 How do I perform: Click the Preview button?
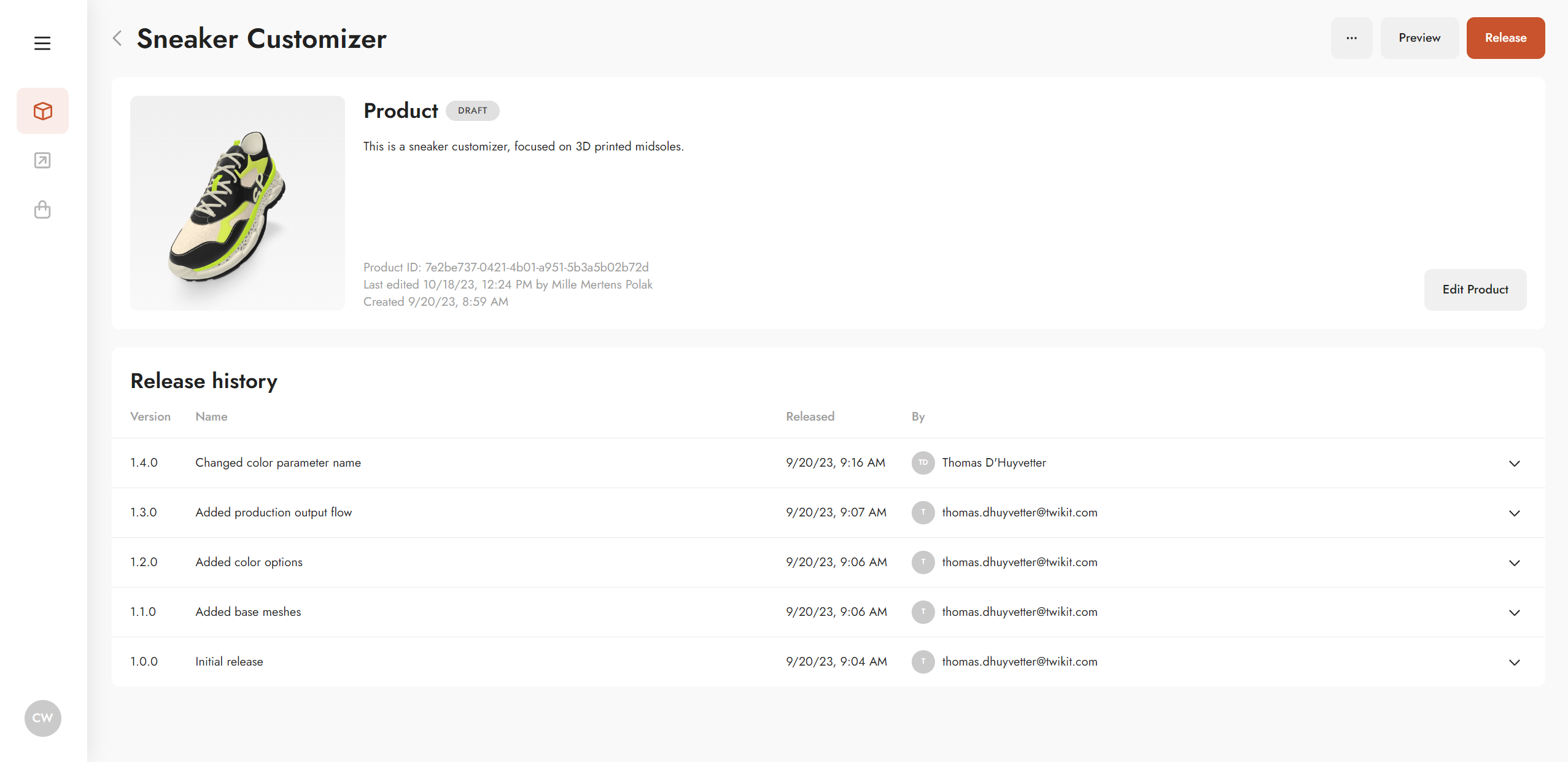[x=1419, y=38]
